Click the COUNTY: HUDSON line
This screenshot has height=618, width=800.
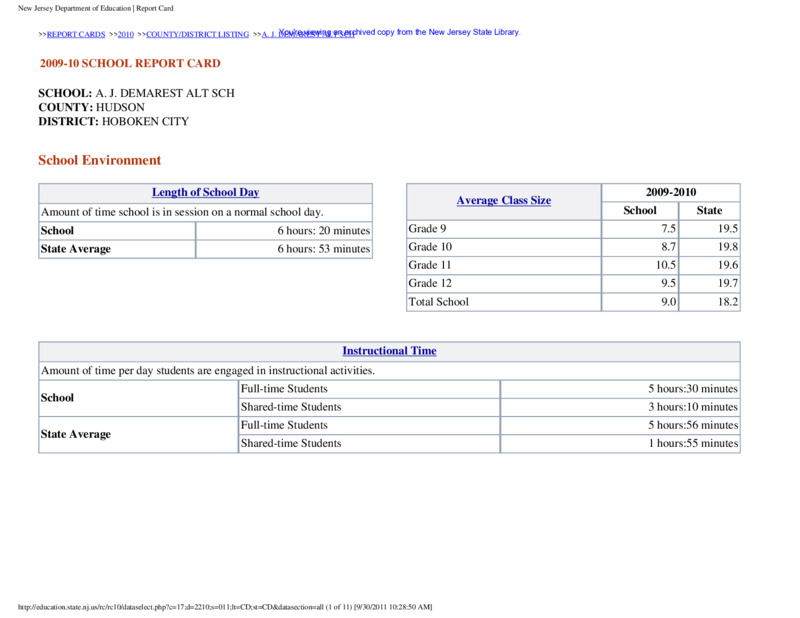(91, 108)
